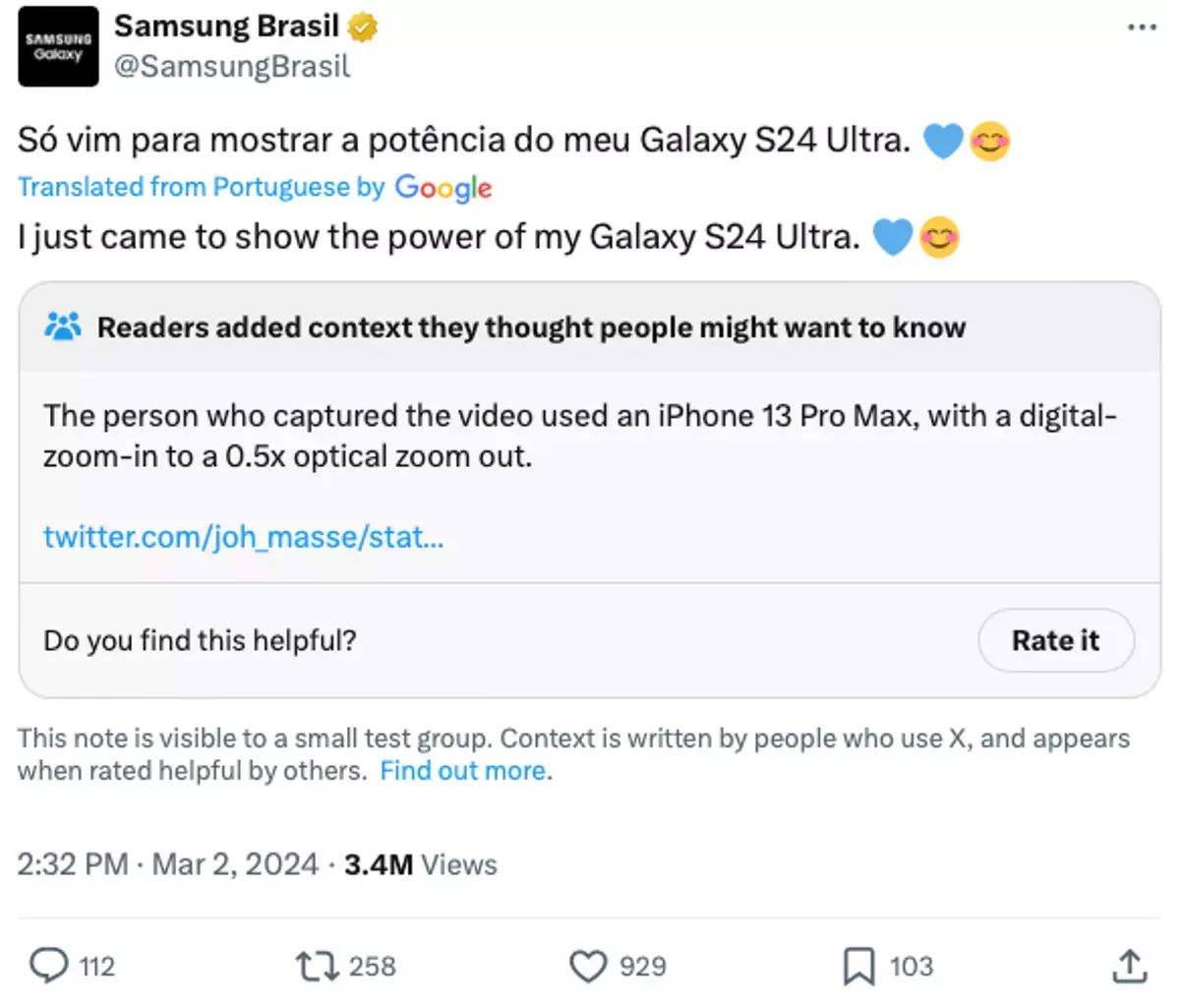Click the Samsung Galaxy profile avatar
This screenshot has width=1180, height=1008.
57,46
